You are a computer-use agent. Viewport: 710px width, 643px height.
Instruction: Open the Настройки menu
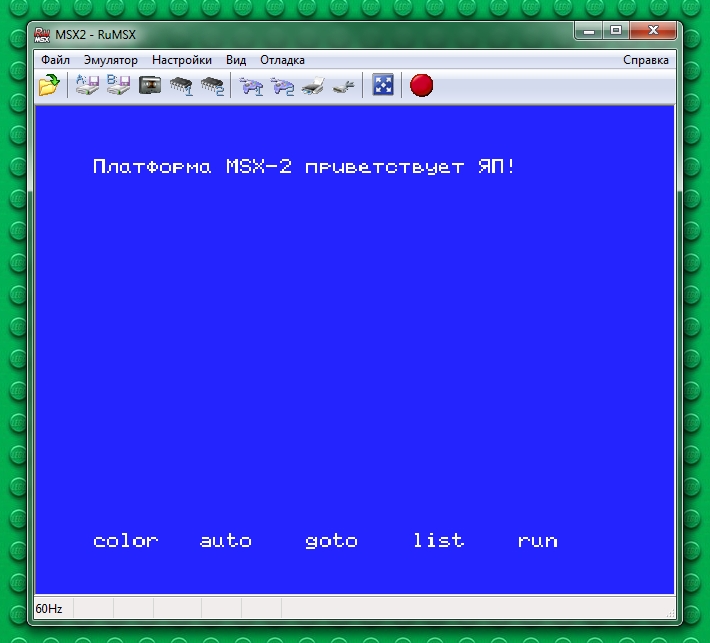182,60
